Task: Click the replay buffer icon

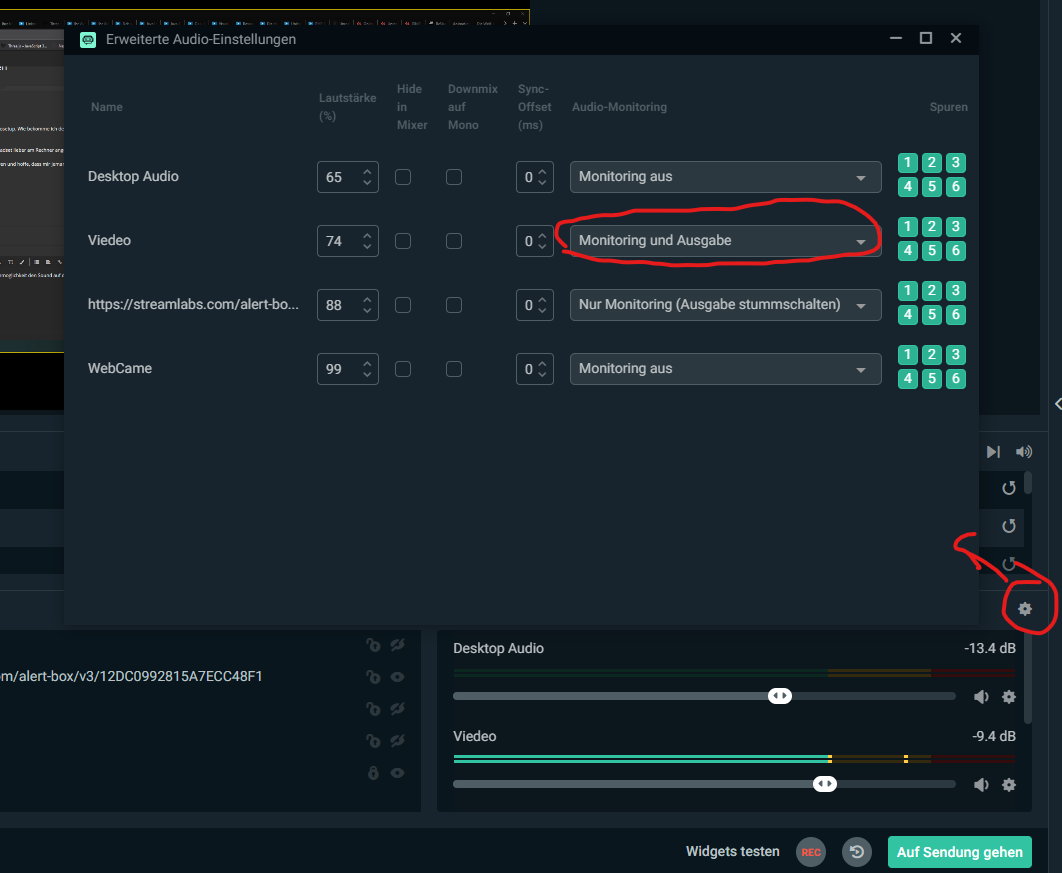Action: (857, 852)
